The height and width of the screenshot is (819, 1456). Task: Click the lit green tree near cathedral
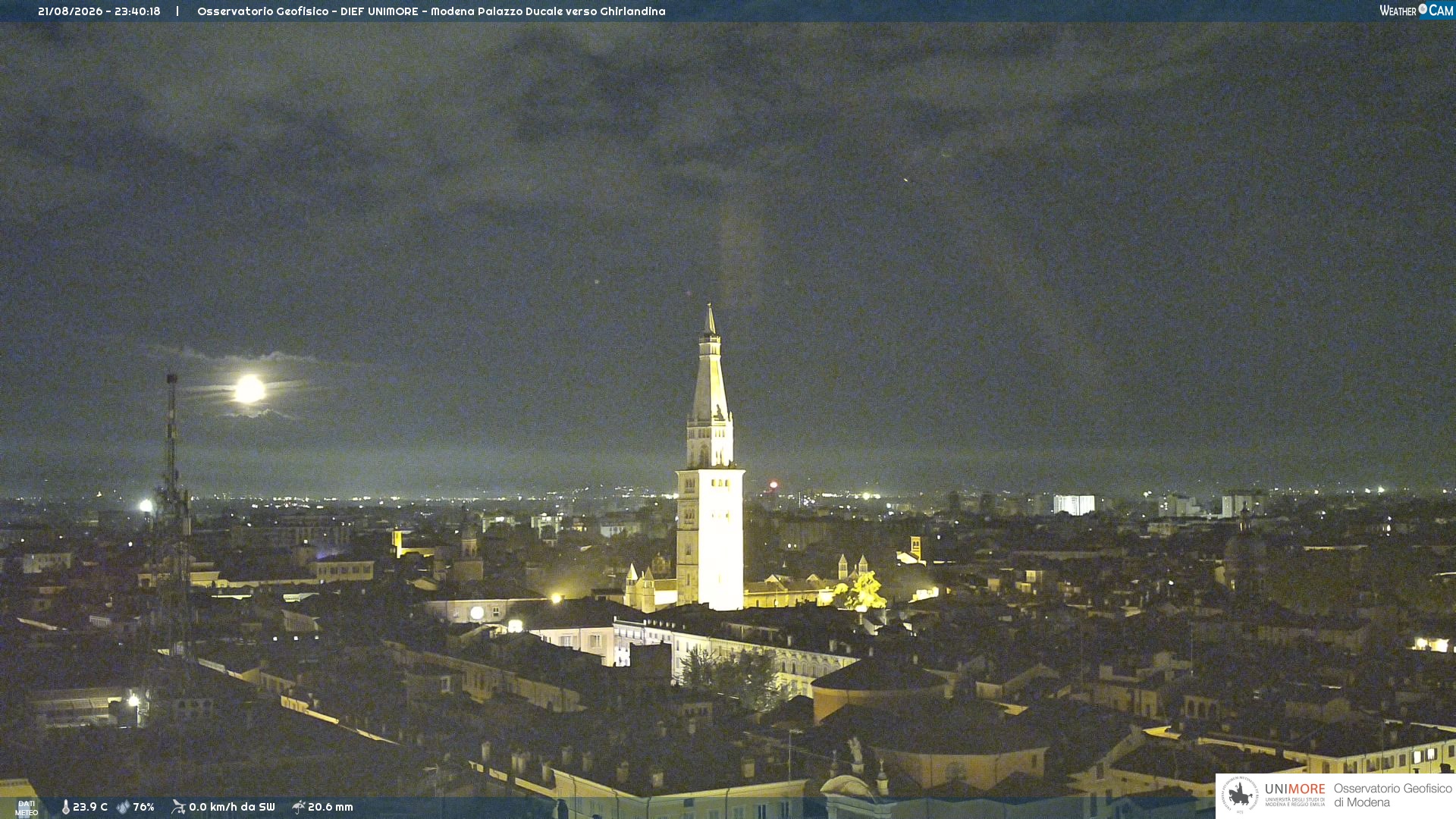point(863,591)
